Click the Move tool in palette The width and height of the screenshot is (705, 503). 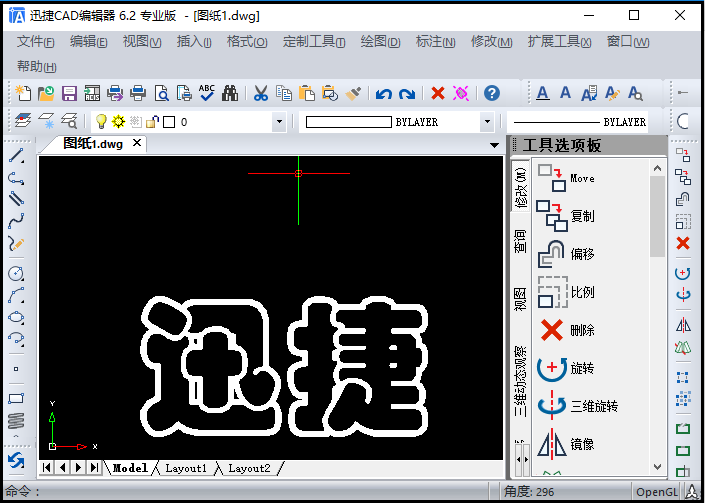[567, 178]
